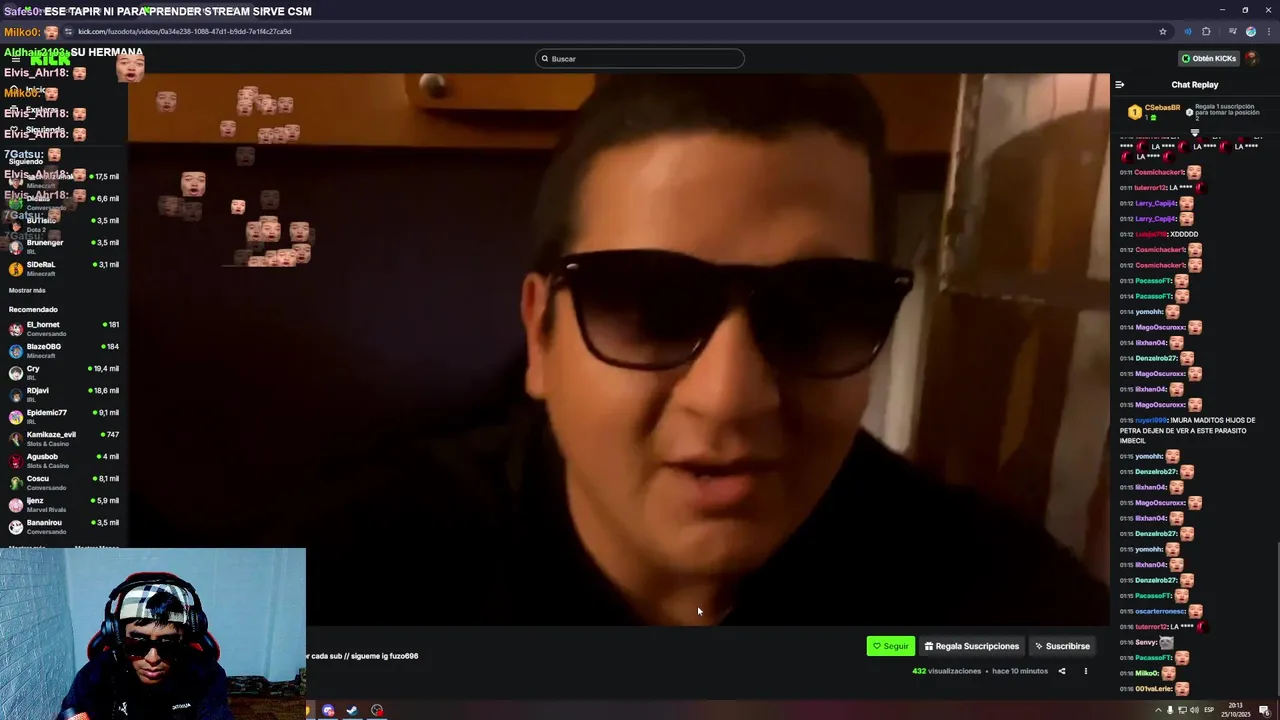Click El_hornet channel avatar
1280x720 pixels.
tap(16, 329)
